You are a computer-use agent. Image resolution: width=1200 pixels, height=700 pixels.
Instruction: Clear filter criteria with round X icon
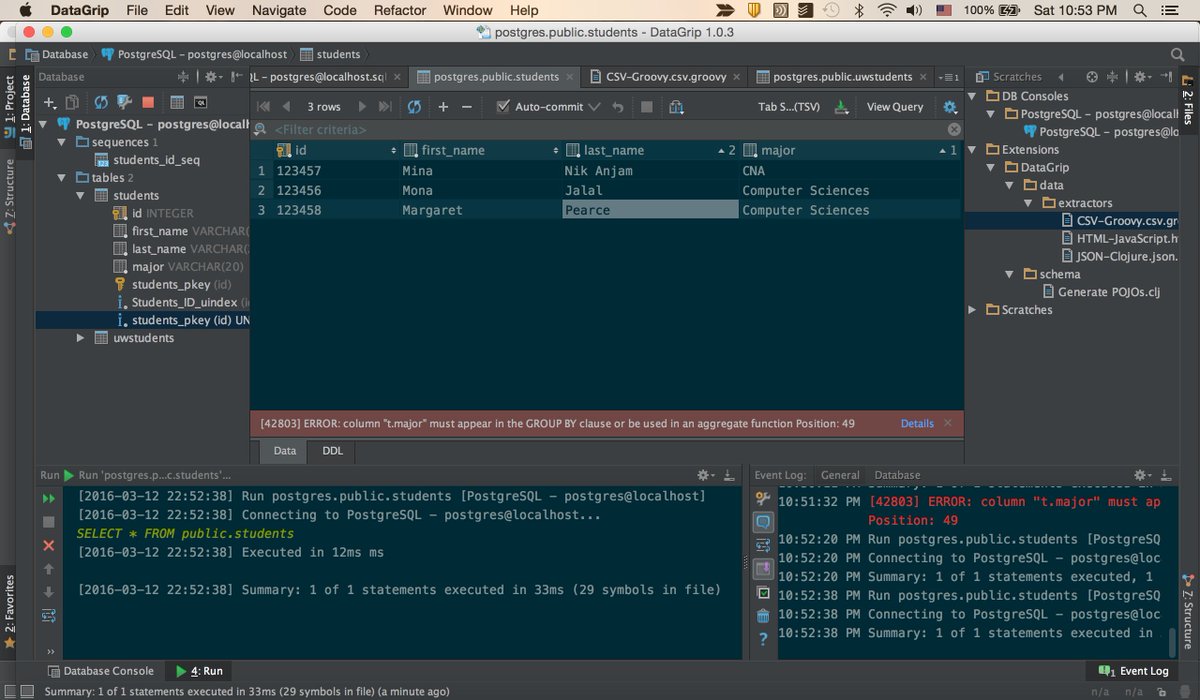pyautogui.click(x=953, y=129)
